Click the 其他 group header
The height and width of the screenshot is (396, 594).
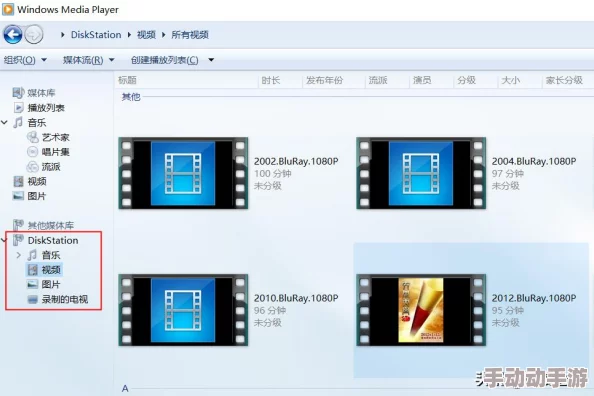[x=131, y=97]
